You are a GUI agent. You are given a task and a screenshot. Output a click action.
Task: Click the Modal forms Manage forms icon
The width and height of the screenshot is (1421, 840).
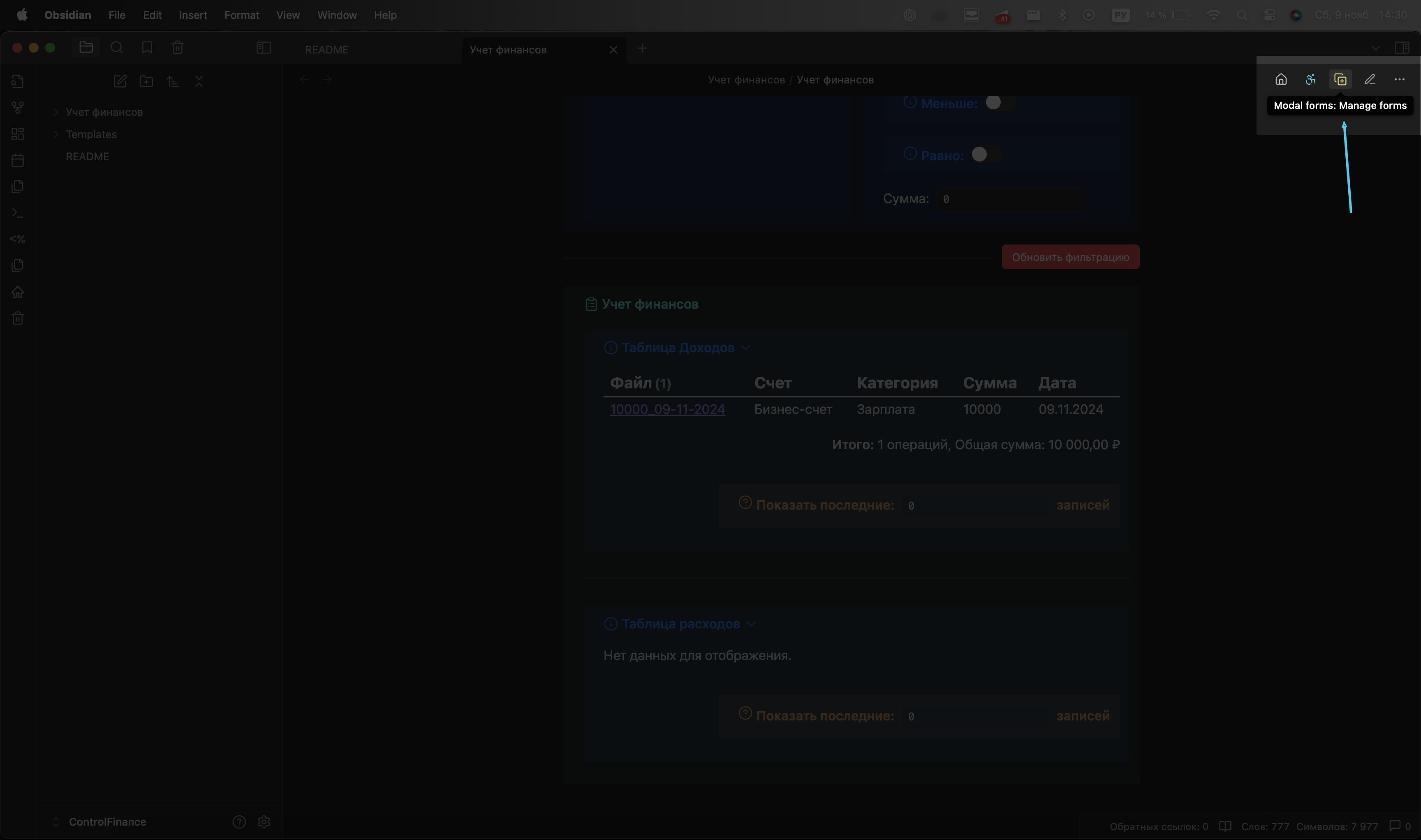click(1340, 80)
